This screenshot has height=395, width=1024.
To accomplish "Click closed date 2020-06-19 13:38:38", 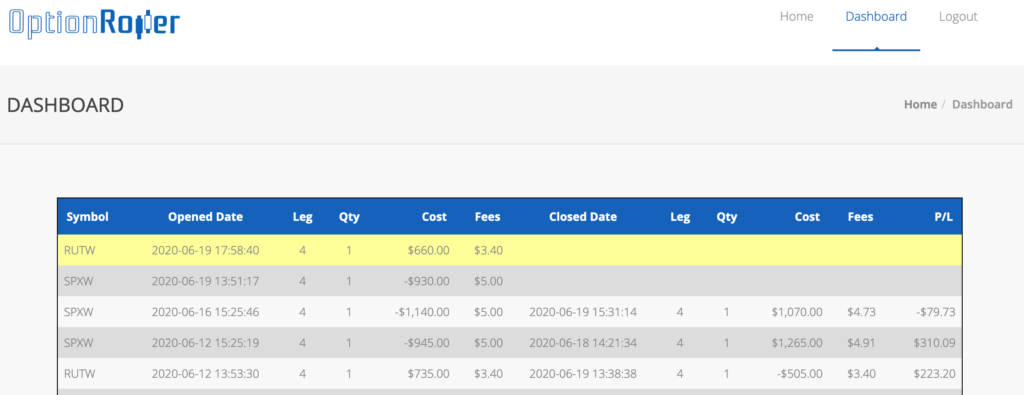I will pyautogui.click(x=583, y=374).
